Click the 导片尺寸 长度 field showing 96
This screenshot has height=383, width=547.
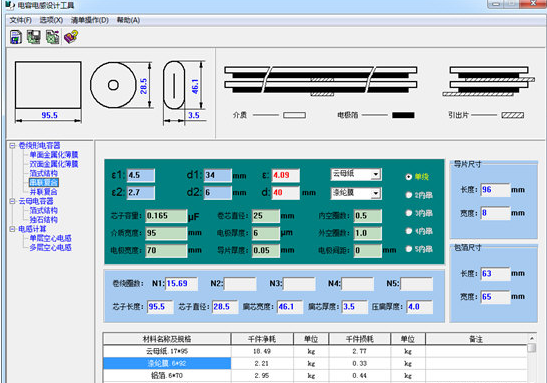click(495, 190)
